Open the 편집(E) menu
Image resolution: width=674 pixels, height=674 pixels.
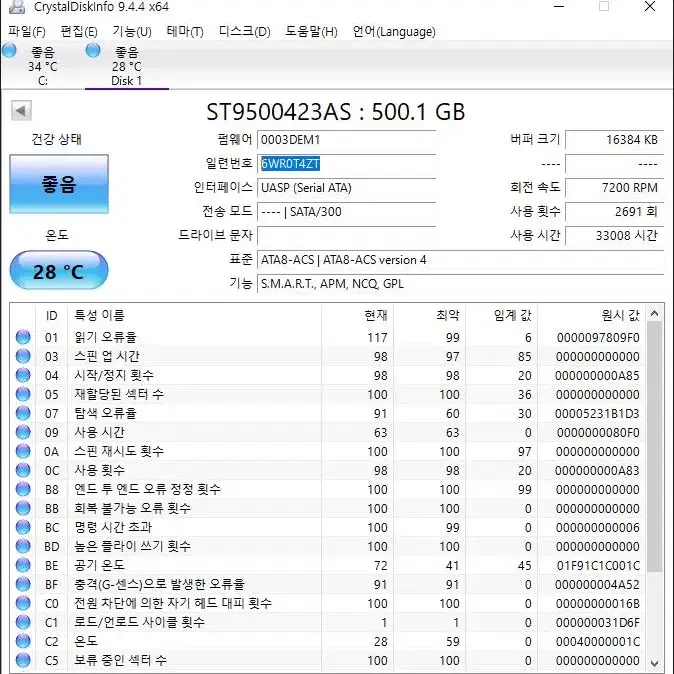(x=79, y=31)
